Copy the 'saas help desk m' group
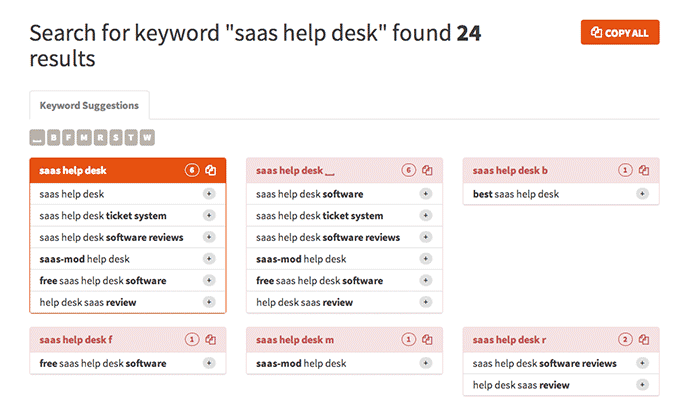 tap(427, 339)
